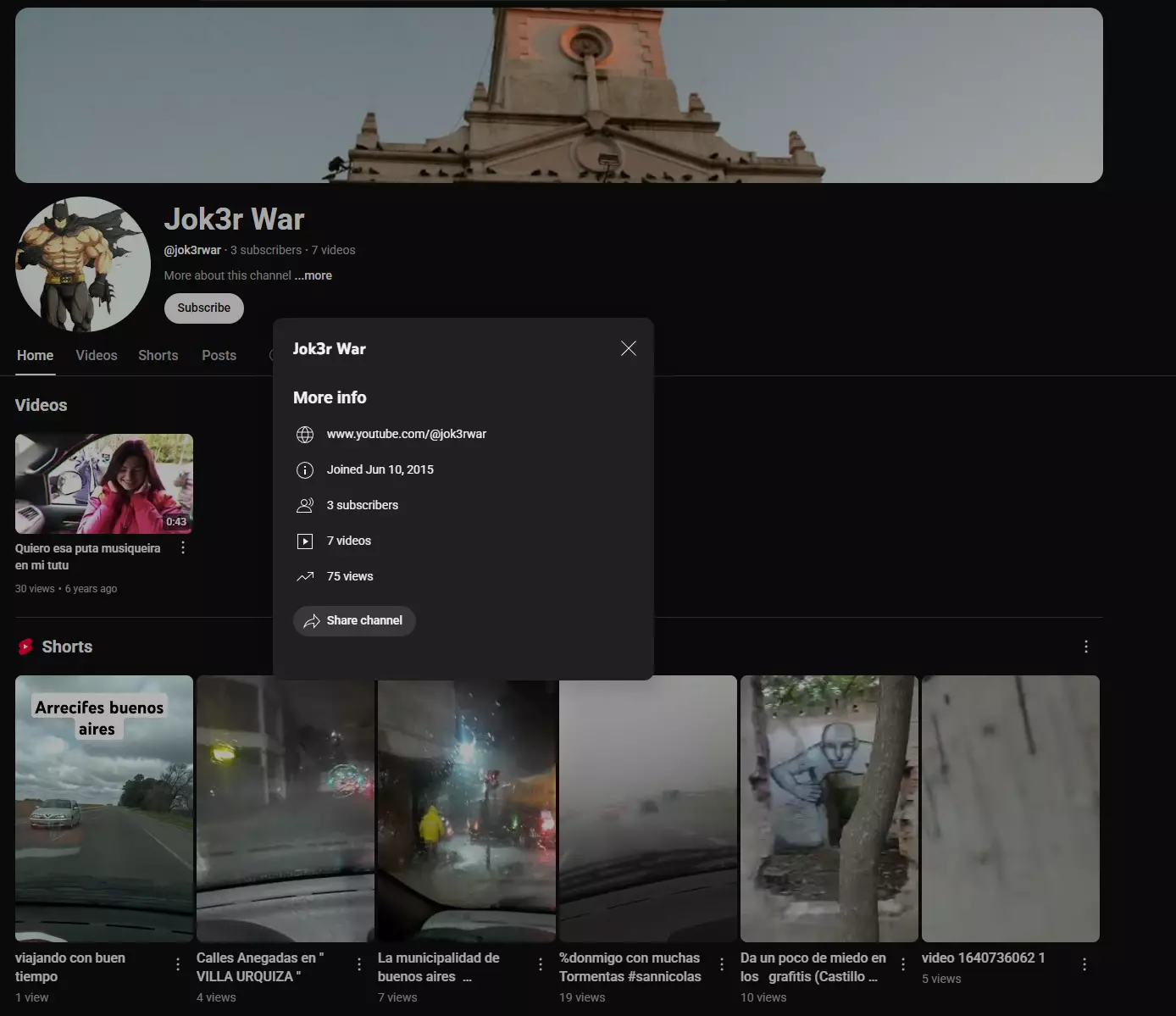Viewport: 1176px width, 1016px height.
Task: Click the channel banner image
Action: coord(559,95)
